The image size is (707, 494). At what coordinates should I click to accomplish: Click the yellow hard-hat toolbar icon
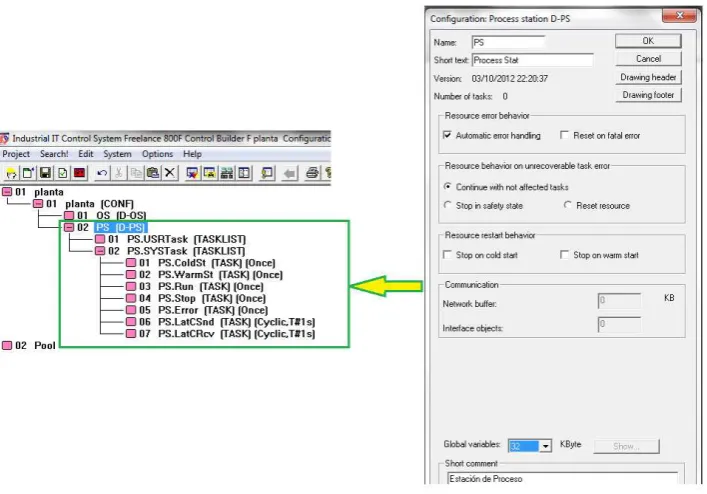click(11, 173)
